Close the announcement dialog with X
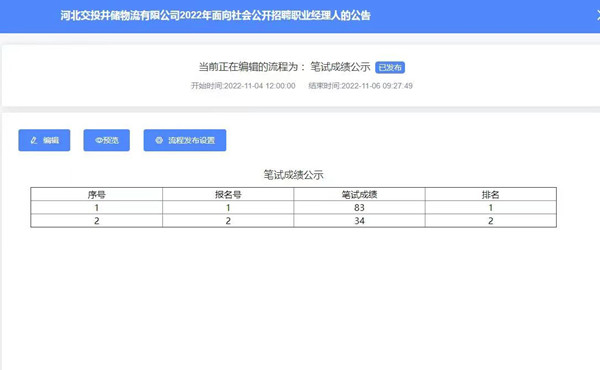The image size is (600, 370). 598,16
